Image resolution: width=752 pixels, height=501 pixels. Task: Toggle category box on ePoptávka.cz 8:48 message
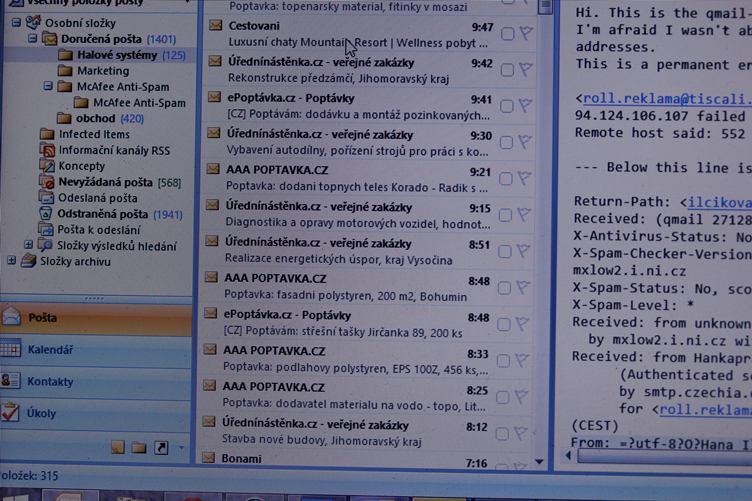[x=504, y=324]
